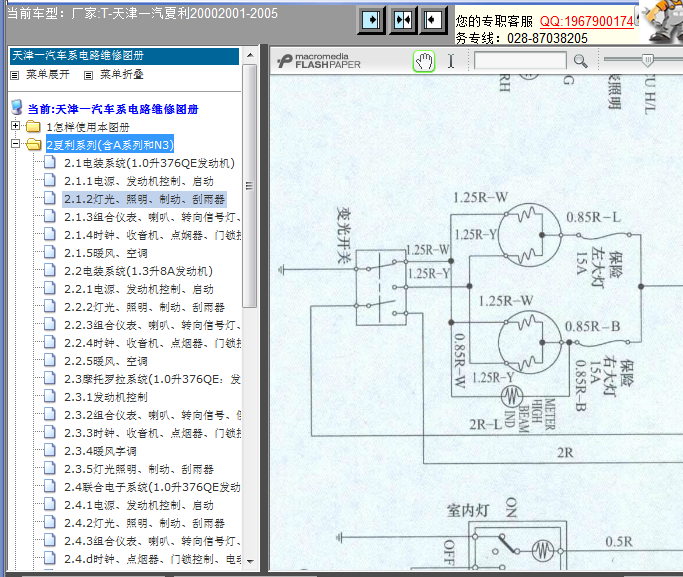Open 2.1.5暖风、空调
683x577 pixels.
[106, 253]
